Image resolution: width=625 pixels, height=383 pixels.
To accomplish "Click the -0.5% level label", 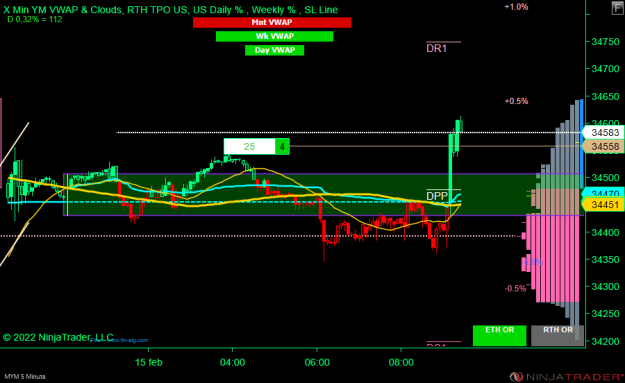I will tap(515, 288).
